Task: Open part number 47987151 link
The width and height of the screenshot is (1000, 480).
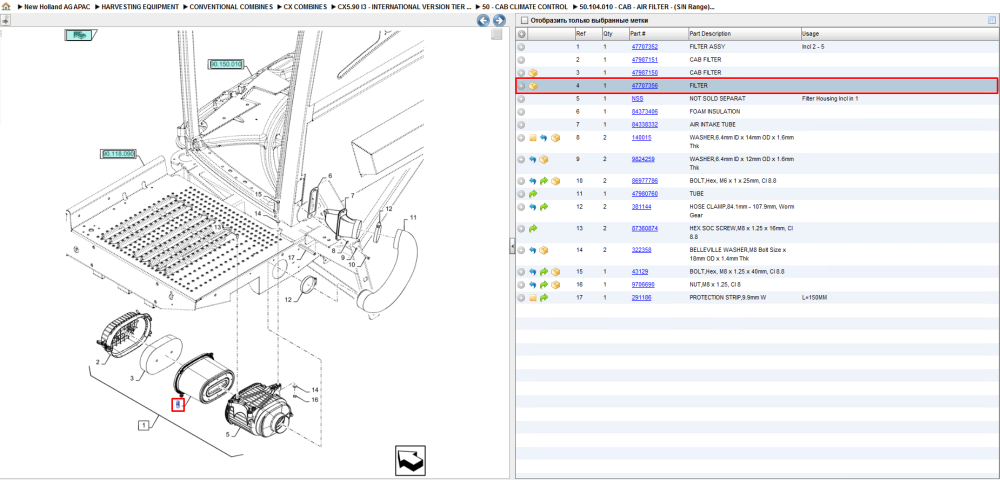Action: (x=644, y=60)
